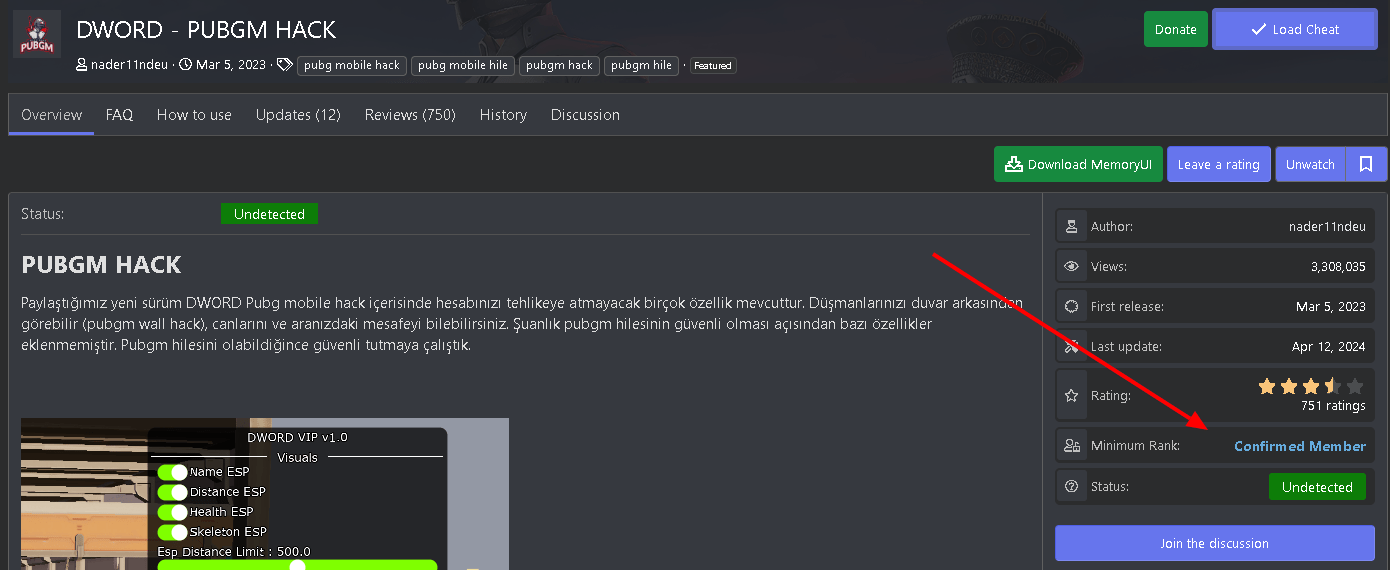
Task: Click the Confirmed Member rank link
Action: click(1300, 446)
